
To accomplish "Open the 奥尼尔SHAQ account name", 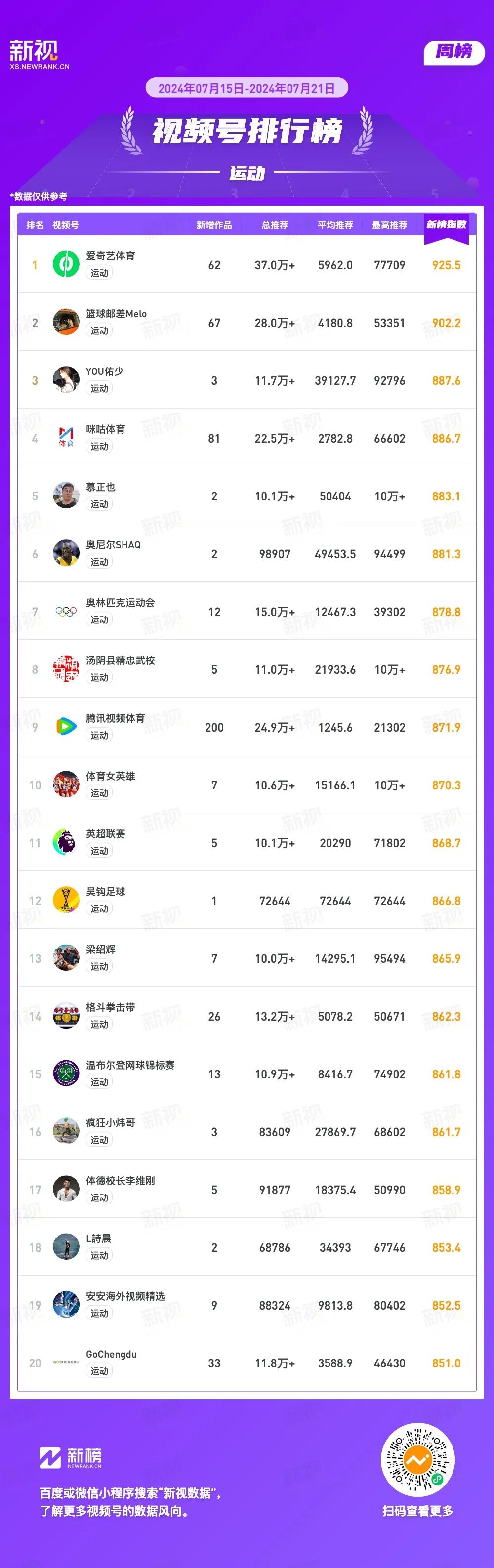I will pyautogui.click(x=113, y=545).
